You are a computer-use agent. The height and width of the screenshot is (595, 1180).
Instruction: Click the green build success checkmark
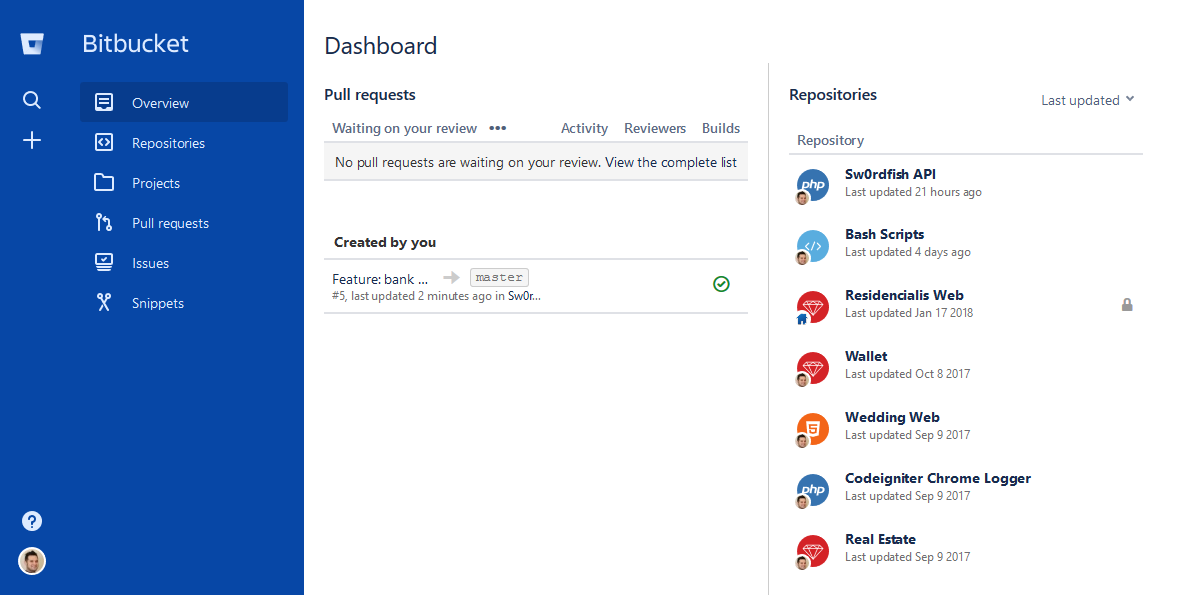pos(721,284)
